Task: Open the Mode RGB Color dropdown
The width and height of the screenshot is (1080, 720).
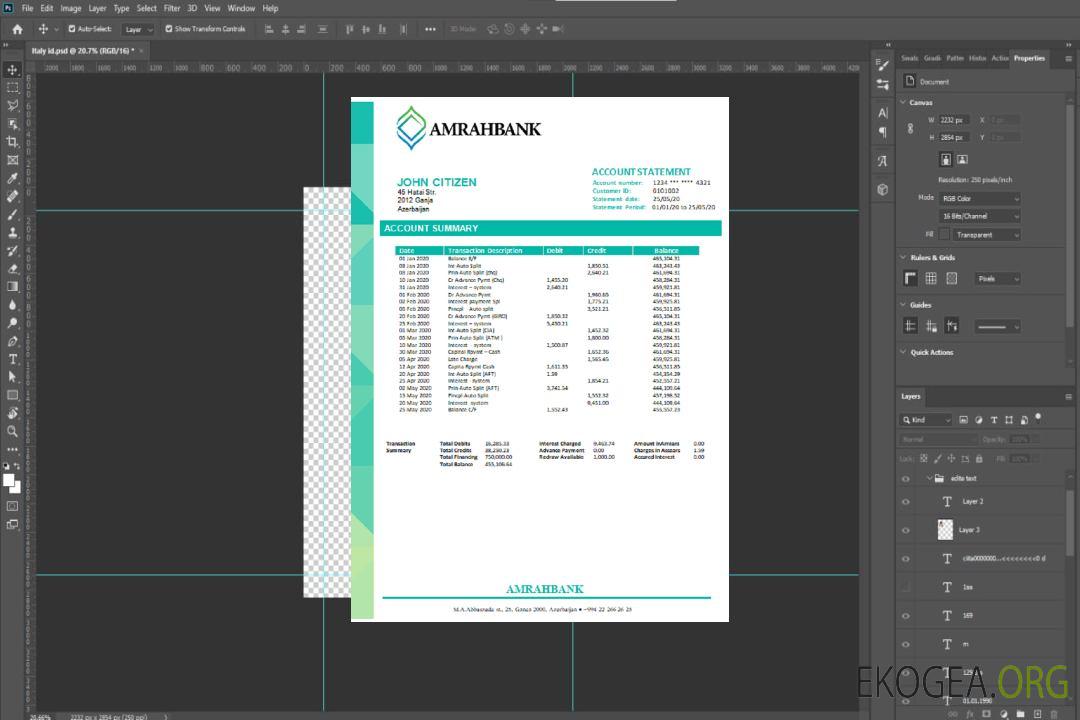Action: 980,198
